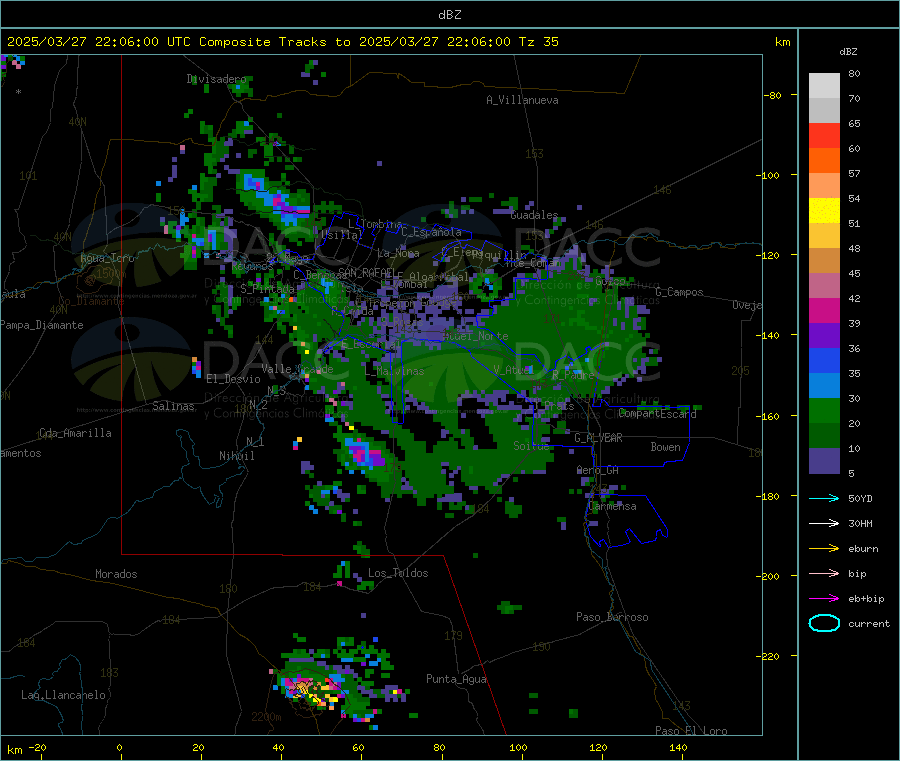Click the cyan 50YD arrow legend icon
This screenshot has height=761, width=900.
click(x=824, y=498)
